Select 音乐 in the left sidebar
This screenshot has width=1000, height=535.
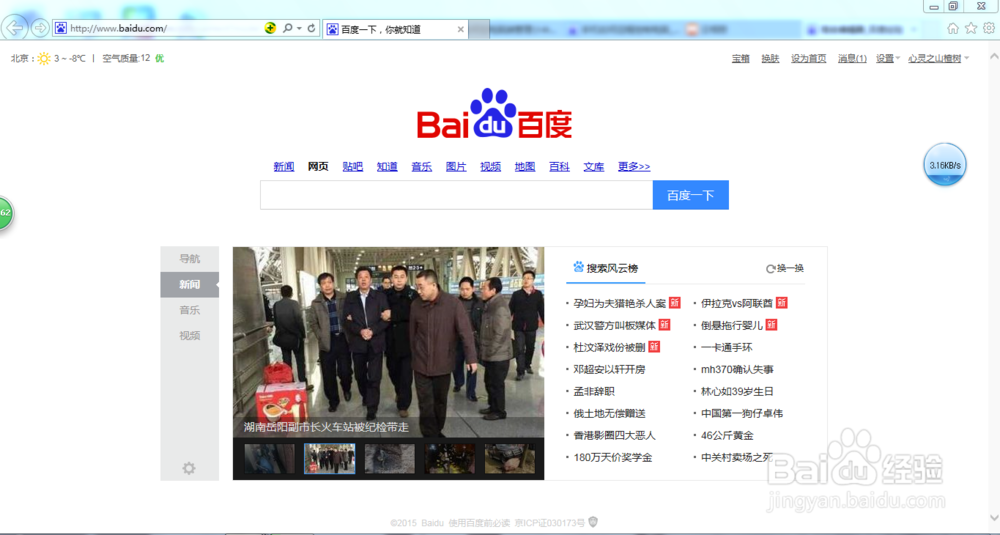point(189,310)
